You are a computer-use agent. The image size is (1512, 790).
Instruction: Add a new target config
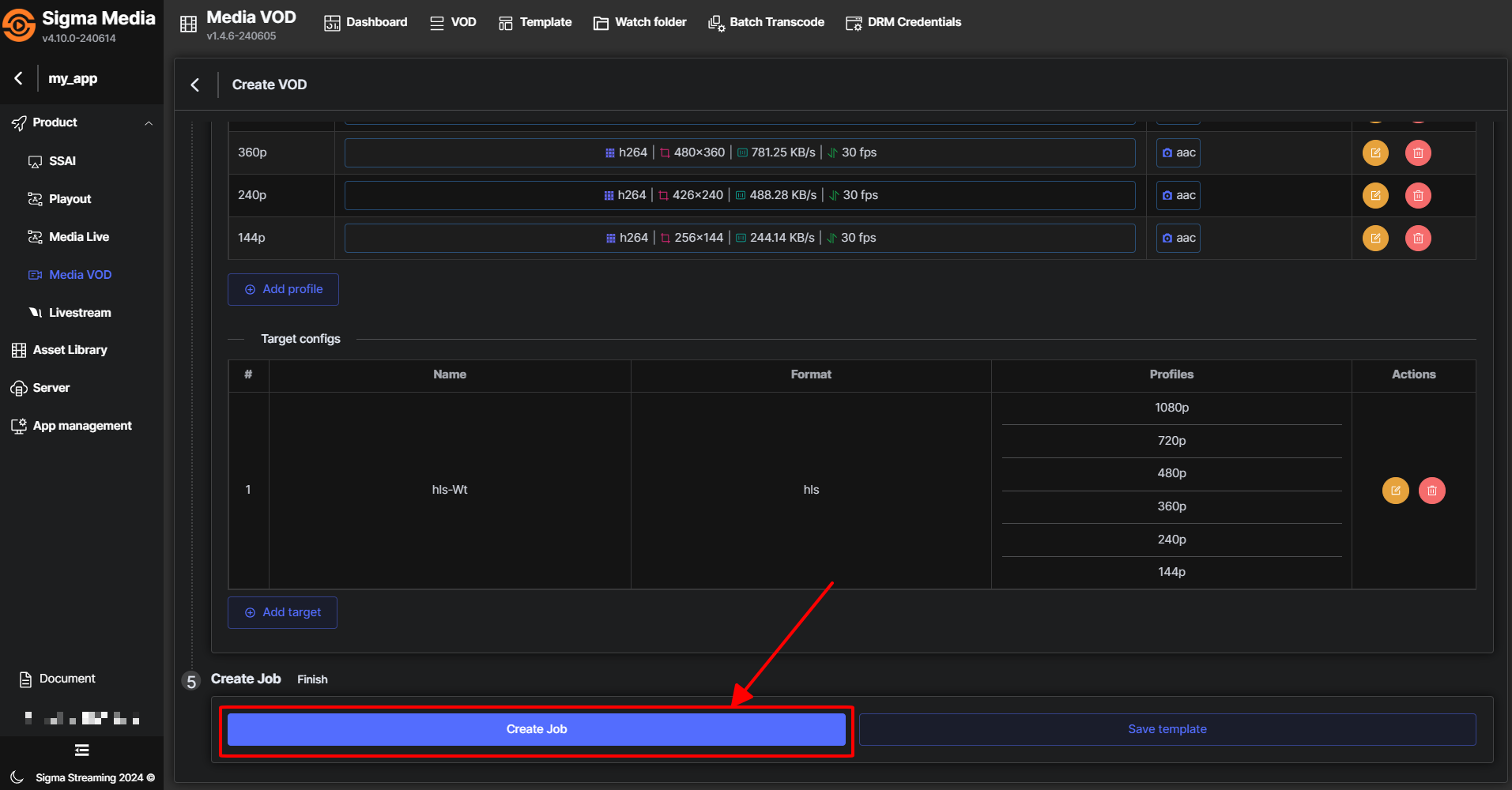pos(282,612)
